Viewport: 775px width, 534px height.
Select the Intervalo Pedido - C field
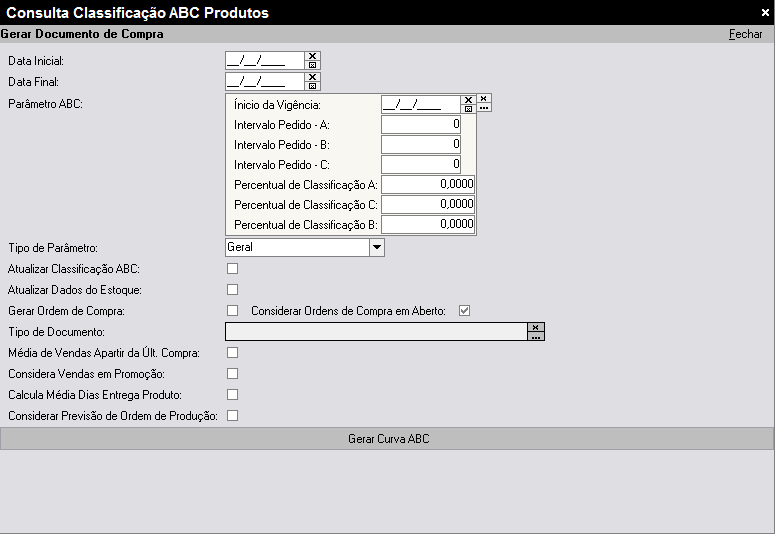[x=421, y=165]
